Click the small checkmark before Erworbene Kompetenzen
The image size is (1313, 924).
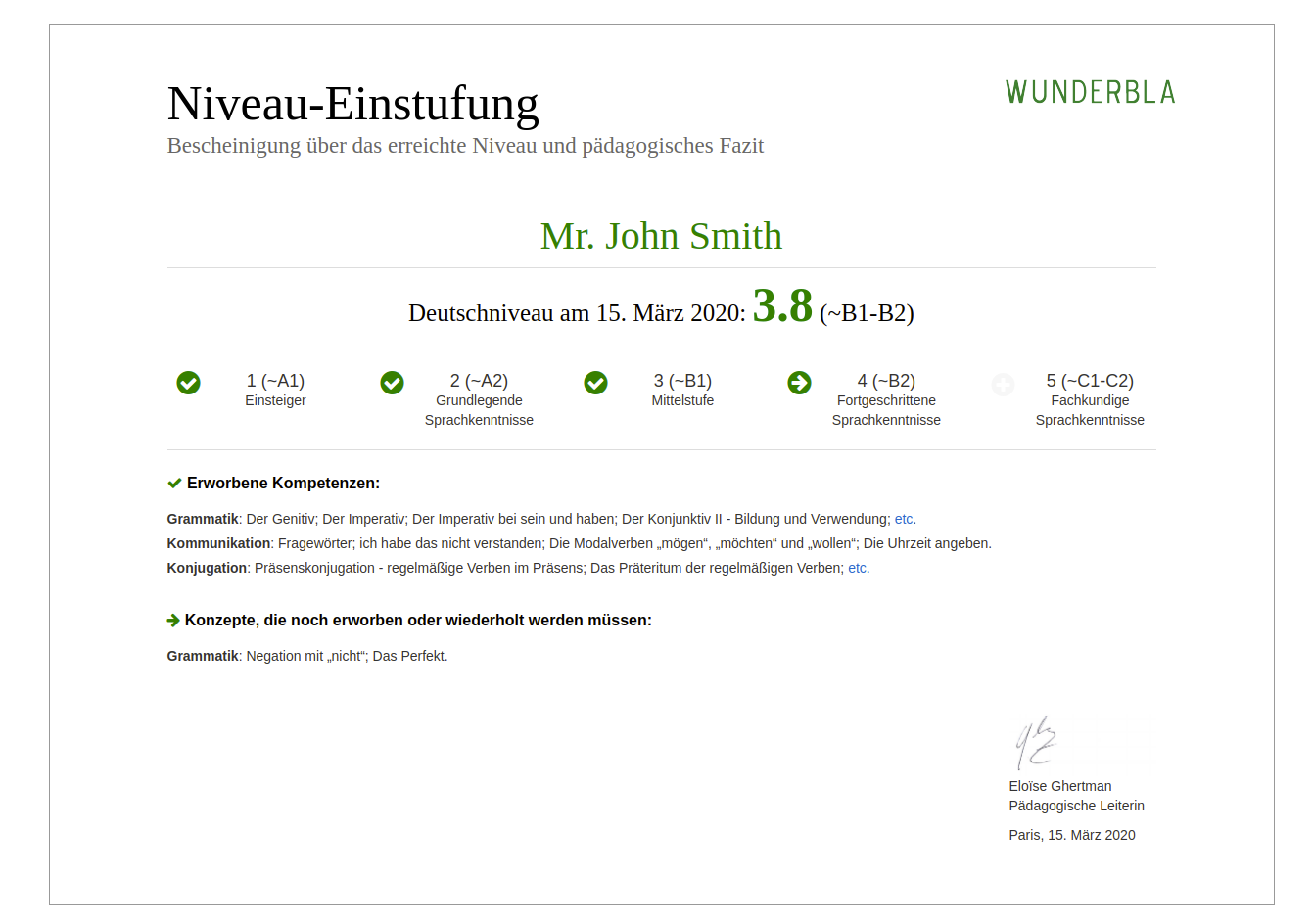coord(174,484)
